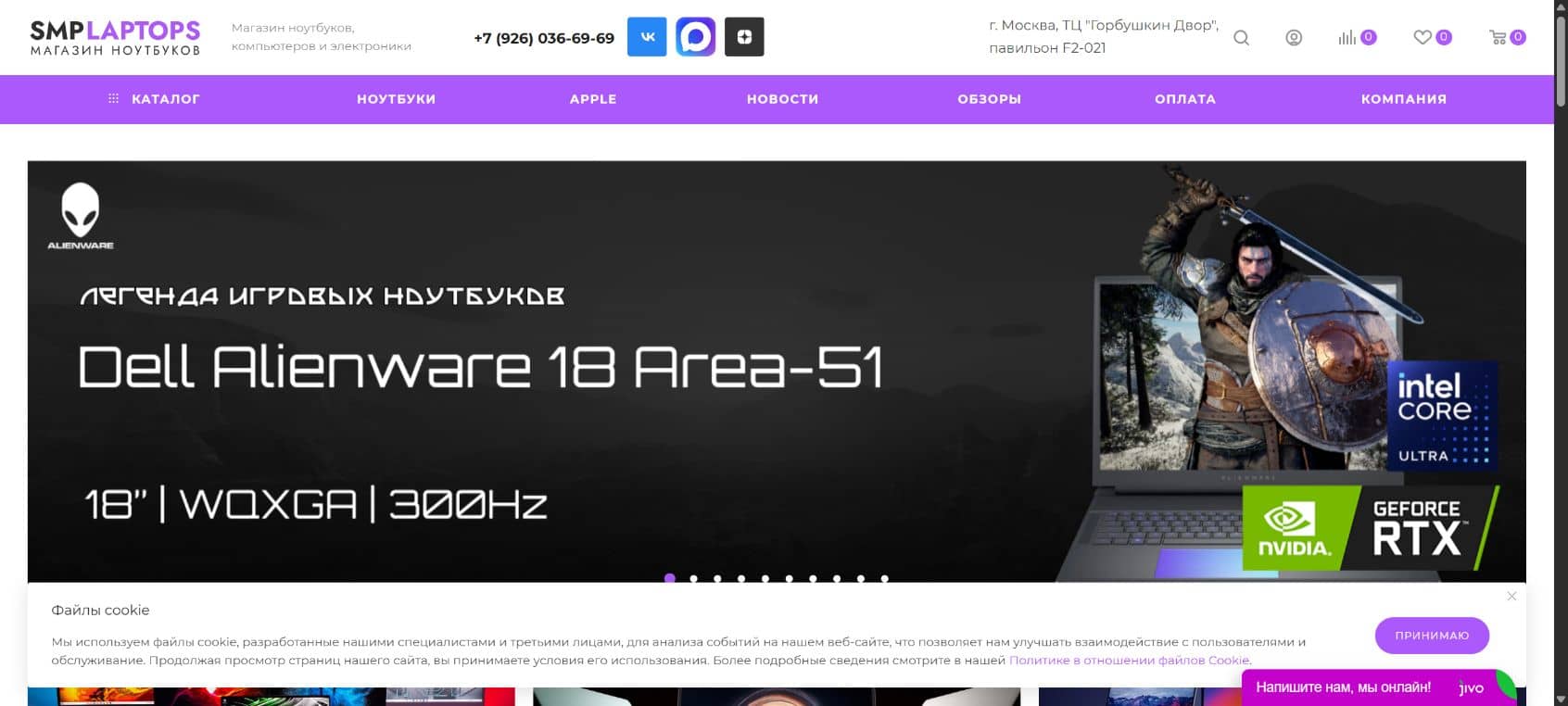
Task: Click the store address 'Горбушкин Двор' text
Action: 1104,36
